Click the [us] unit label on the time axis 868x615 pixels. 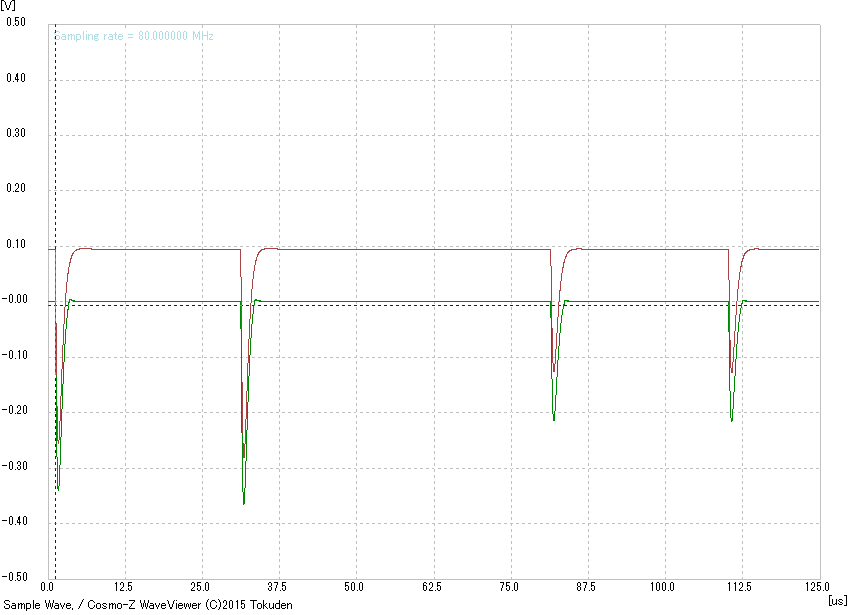click(837, 601)
